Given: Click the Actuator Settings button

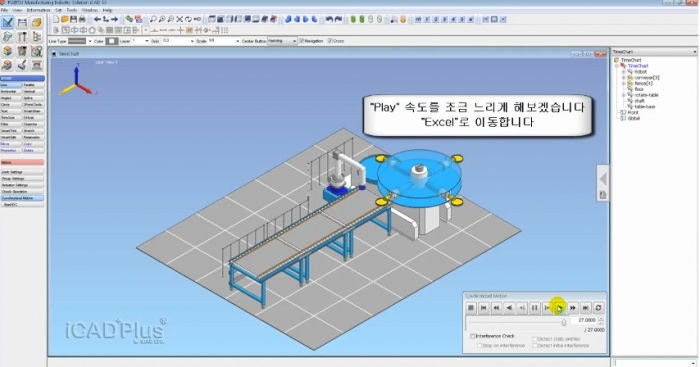Looking at the screenshot, I should click(x=22, y=185).
